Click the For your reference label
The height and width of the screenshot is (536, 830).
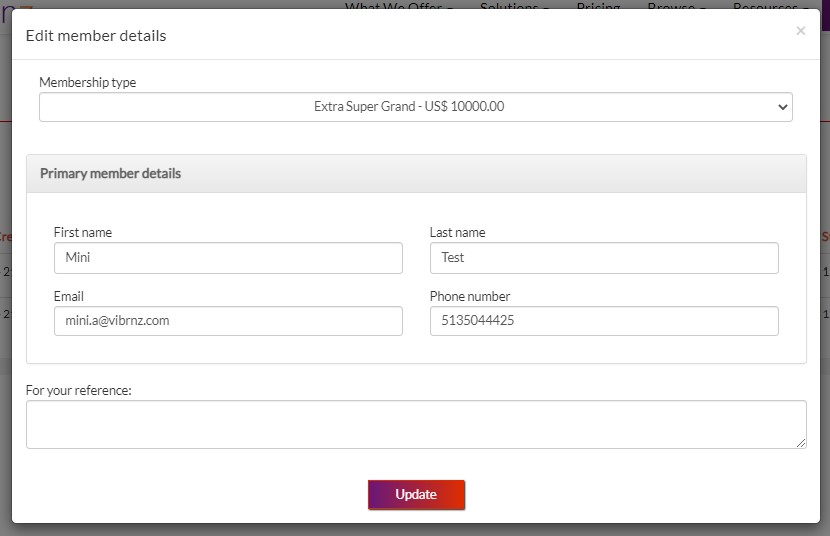point(78,390)
